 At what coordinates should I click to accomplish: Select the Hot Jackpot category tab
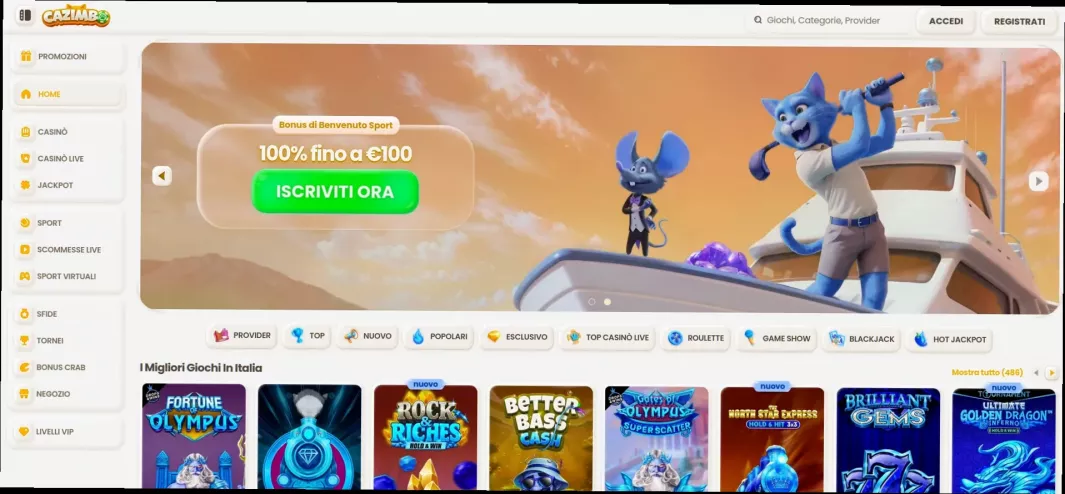point(949,339)
